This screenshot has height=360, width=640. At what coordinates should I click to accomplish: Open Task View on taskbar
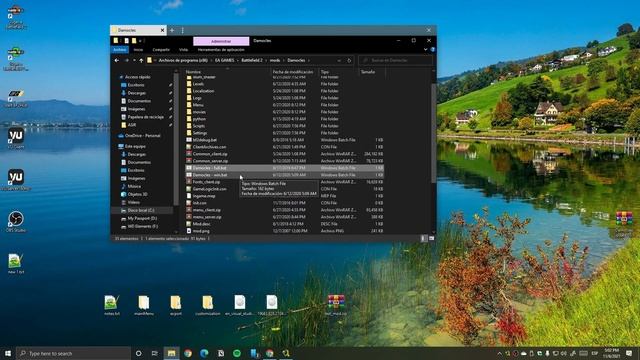click(155, 353)
